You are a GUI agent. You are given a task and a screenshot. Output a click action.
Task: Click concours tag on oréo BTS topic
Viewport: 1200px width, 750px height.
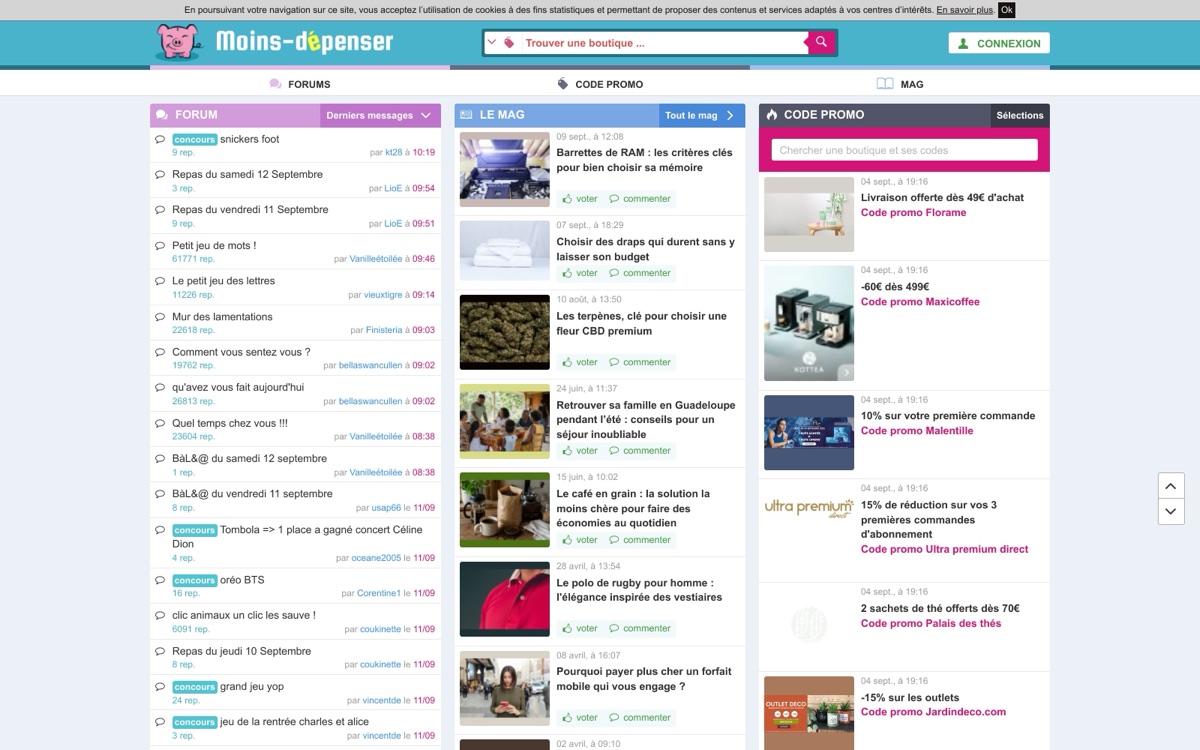point(194,580)
